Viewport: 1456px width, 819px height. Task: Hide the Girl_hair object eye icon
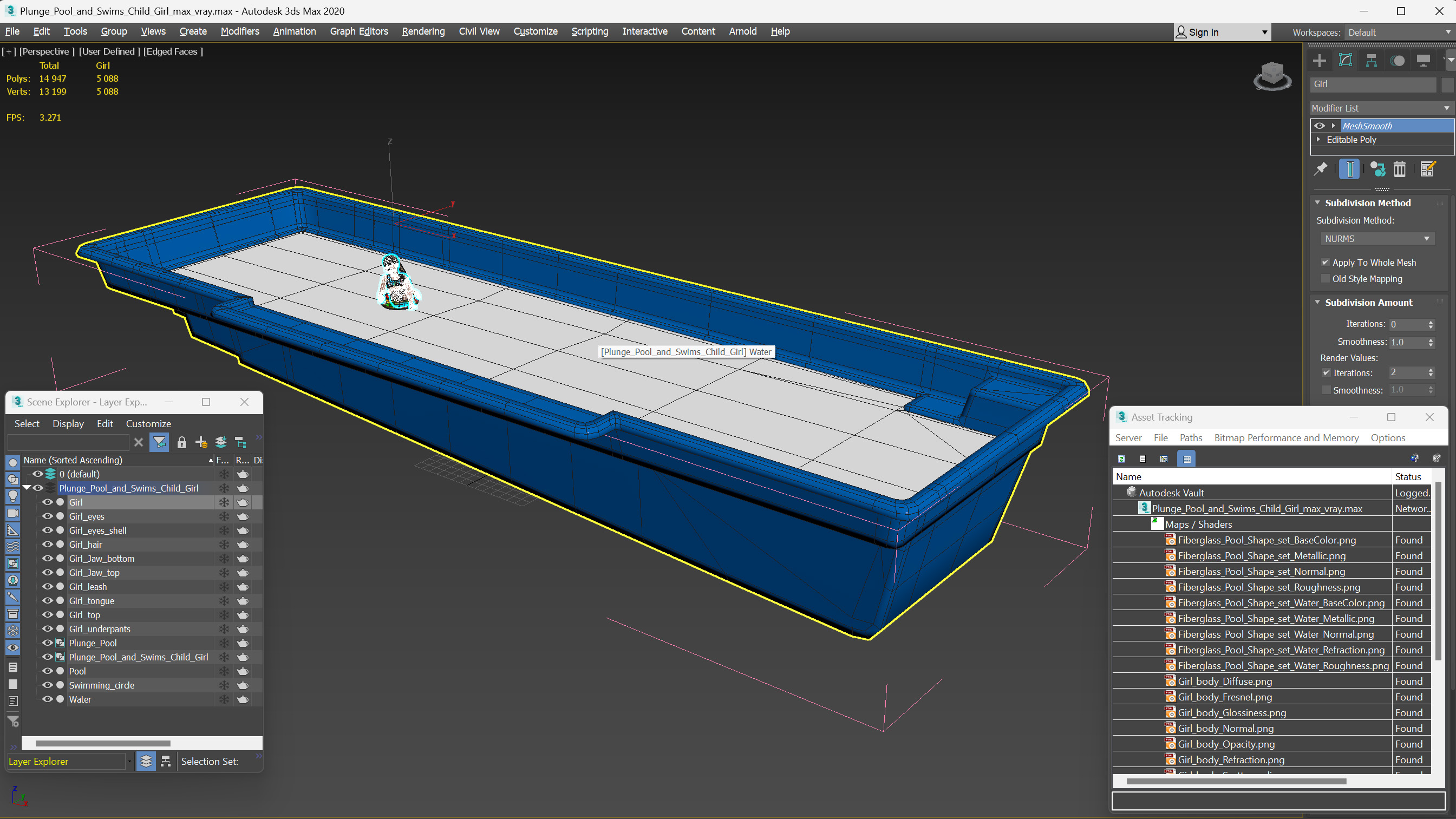tap(48, 545)
